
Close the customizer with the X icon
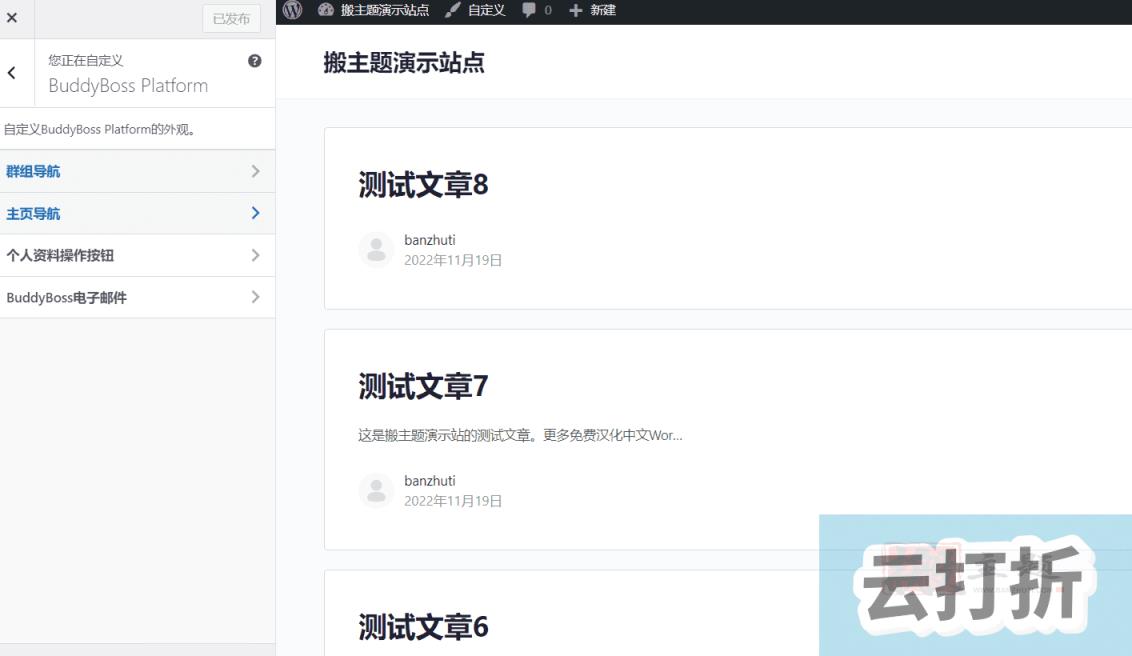pos(12,18)
